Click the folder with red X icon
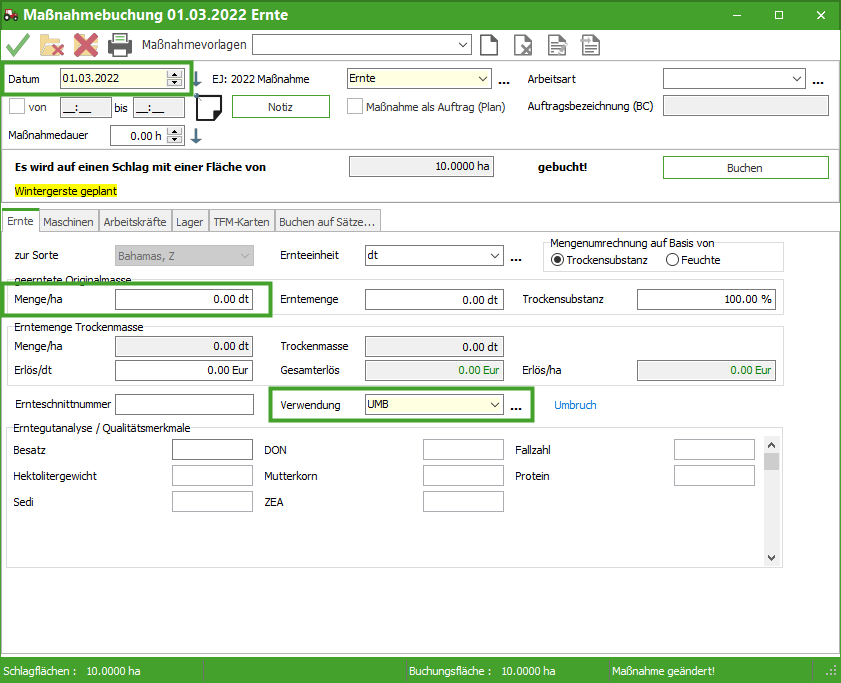 click(52, 45)
